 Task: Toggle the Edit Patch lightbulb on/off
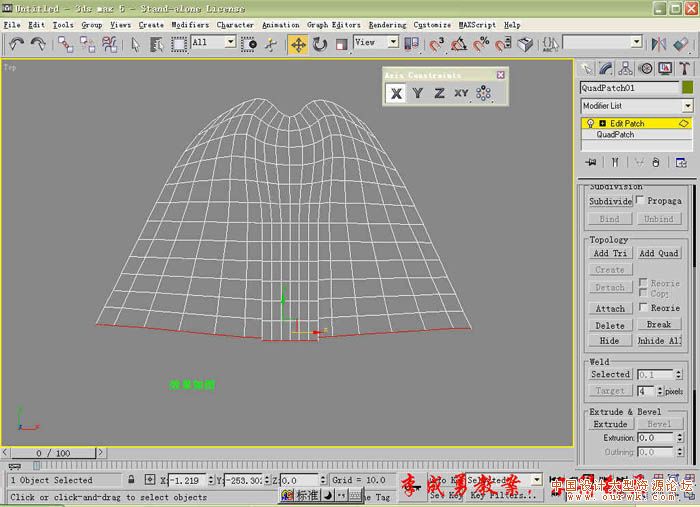pyautogui.click(x=590, y=123)
